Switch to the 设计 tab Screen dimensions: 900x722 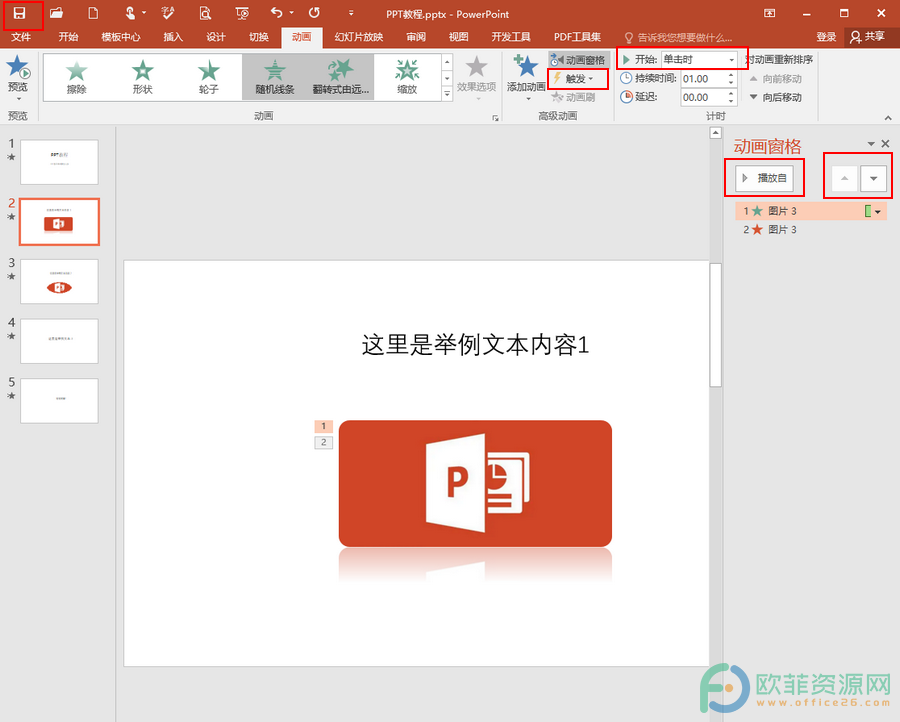(216, 37)
